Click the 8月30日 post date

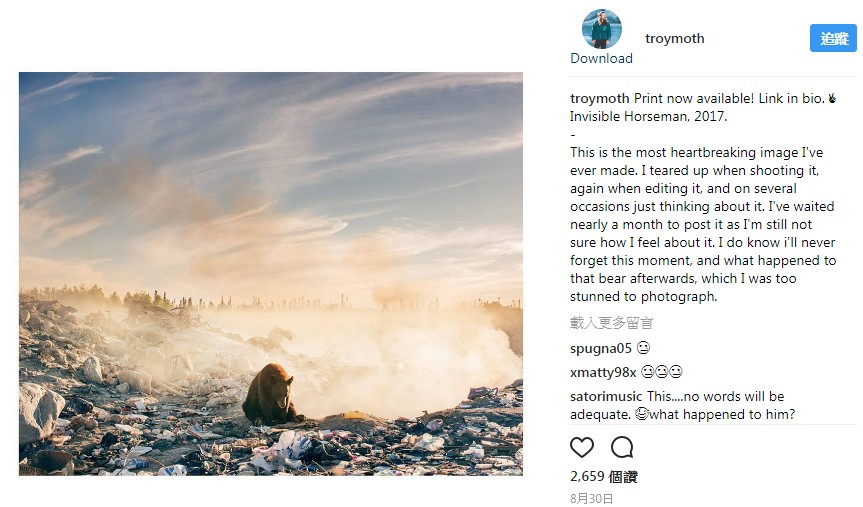591,498
